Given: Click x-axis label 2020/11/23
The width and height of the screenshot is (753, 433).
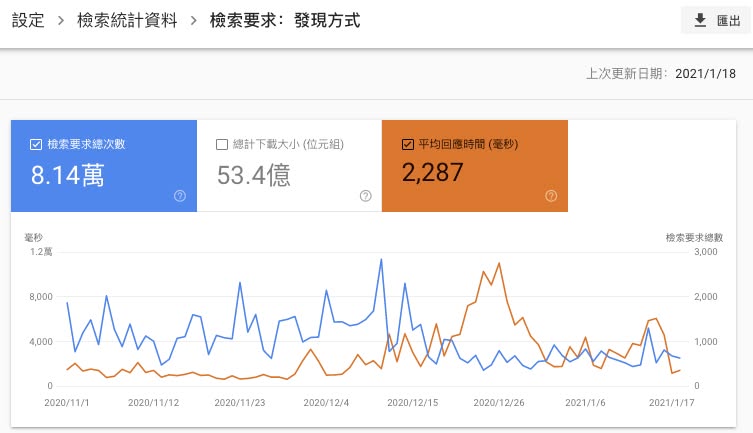Looking at the screenshot, I should (240, 402).
